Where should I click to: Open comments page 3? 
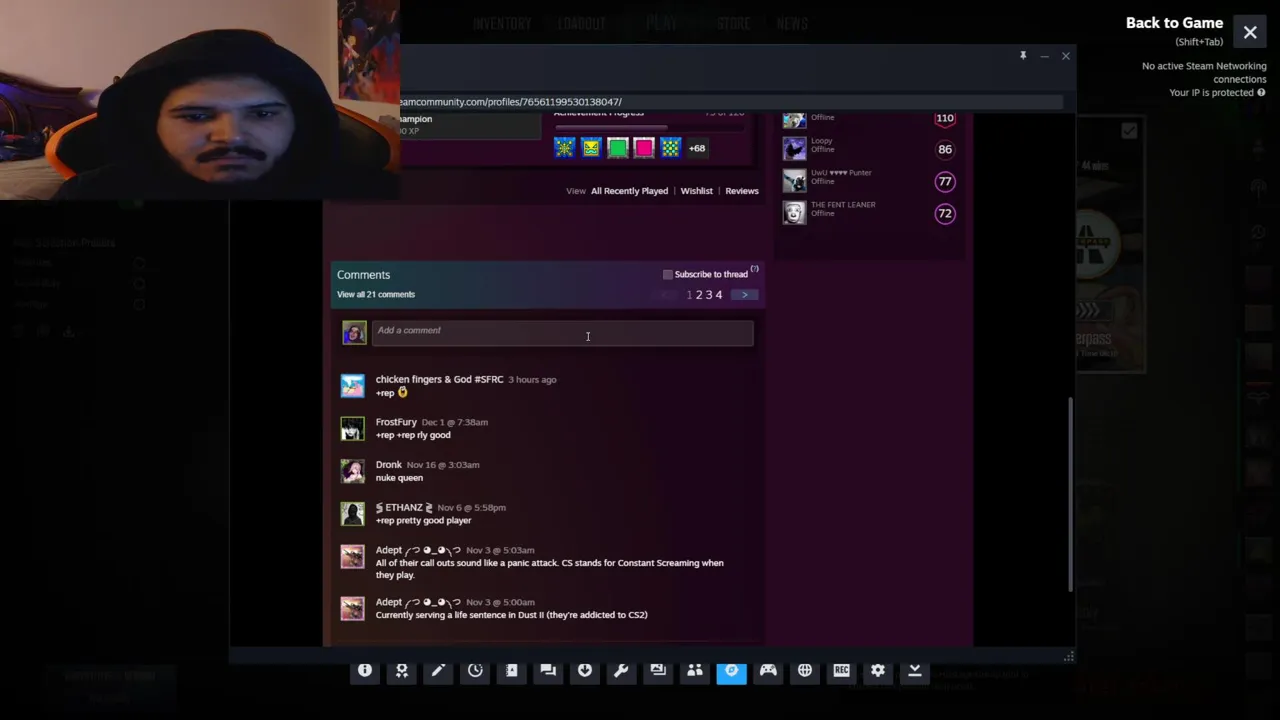click(709, 295)
